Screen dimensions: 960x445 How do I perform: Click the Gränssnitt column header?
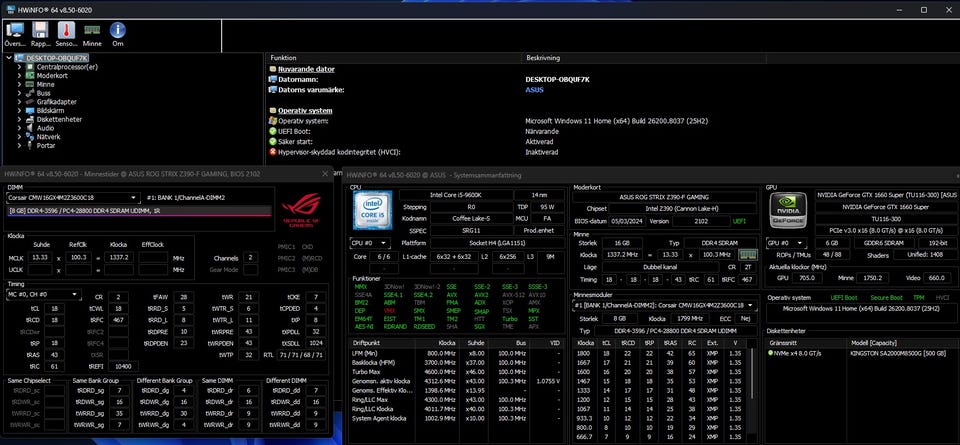806,344
